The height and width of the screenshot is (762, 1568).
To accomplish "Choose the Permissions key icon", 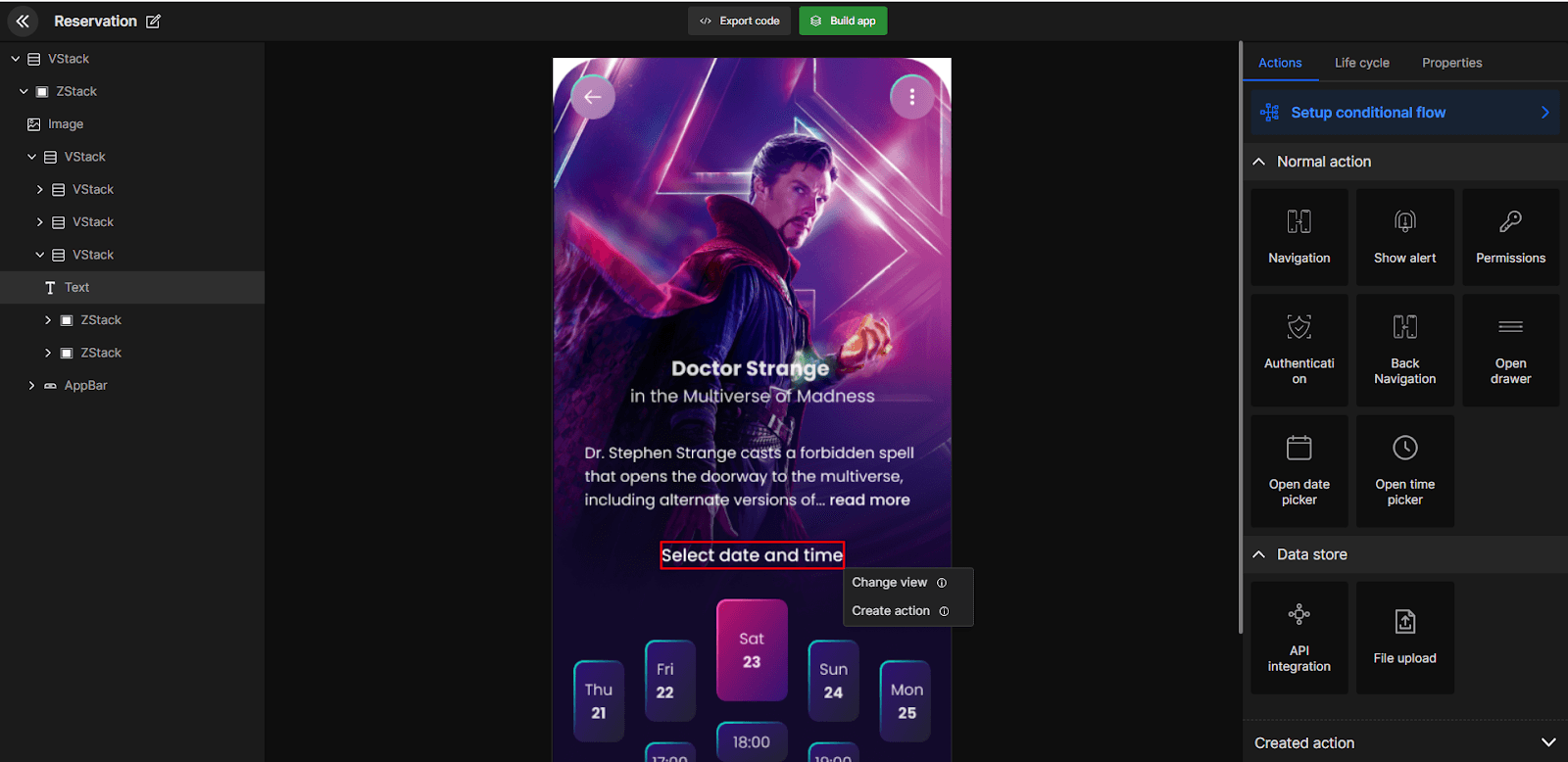I will pos(1510,222).
